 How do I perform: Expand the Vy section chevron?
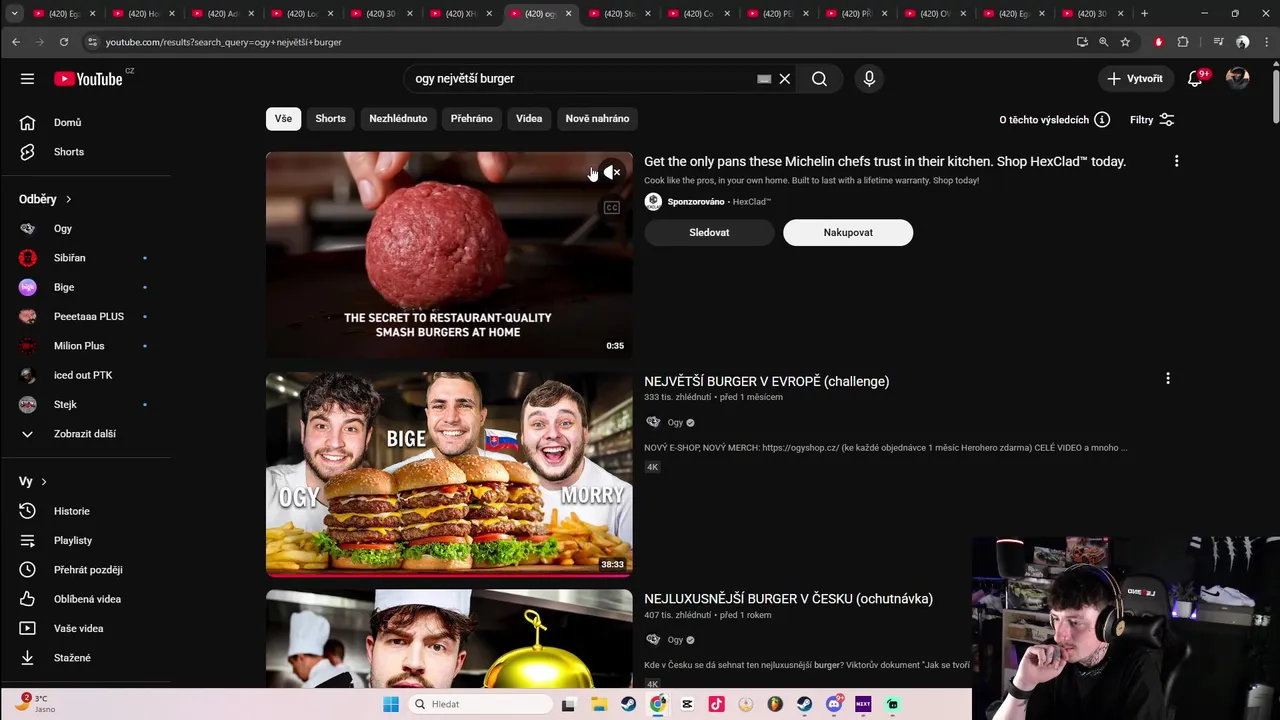tap(43, 482)
